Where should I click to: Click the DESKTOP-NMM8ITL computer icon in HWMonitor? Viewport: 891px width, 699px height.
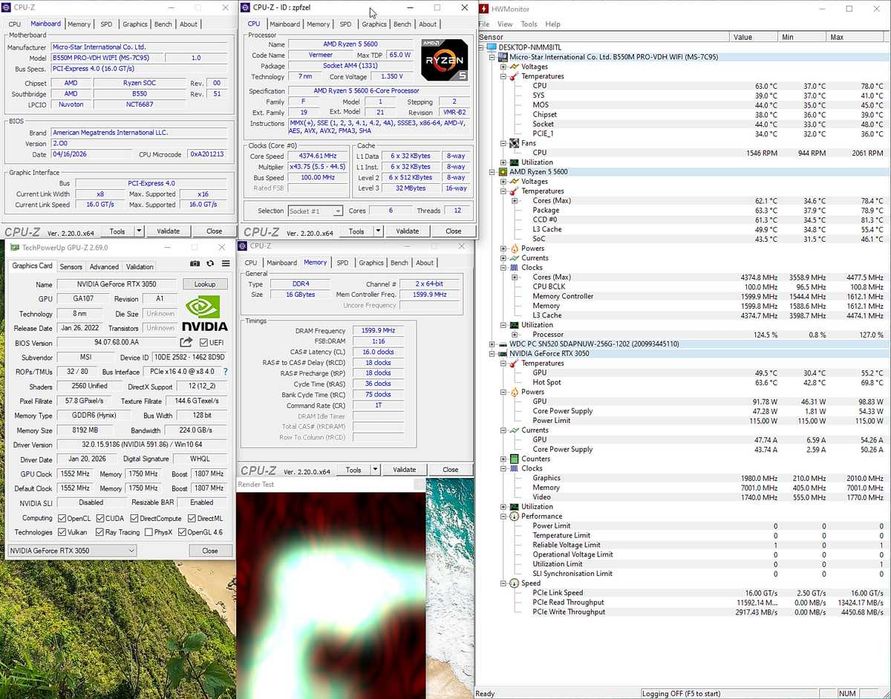point(492,47)
